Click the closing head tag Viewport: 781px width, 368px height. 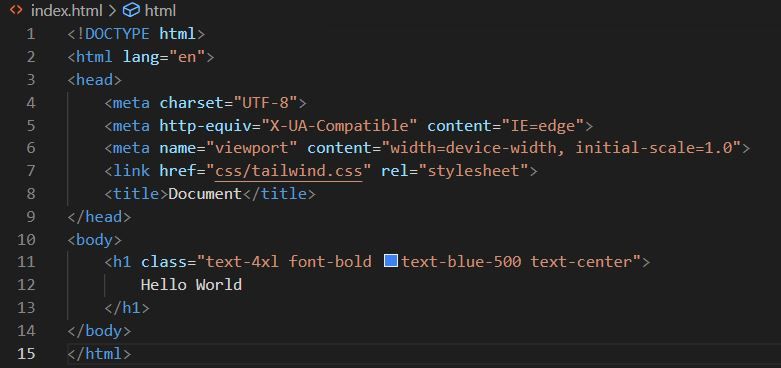coord(99,217)
